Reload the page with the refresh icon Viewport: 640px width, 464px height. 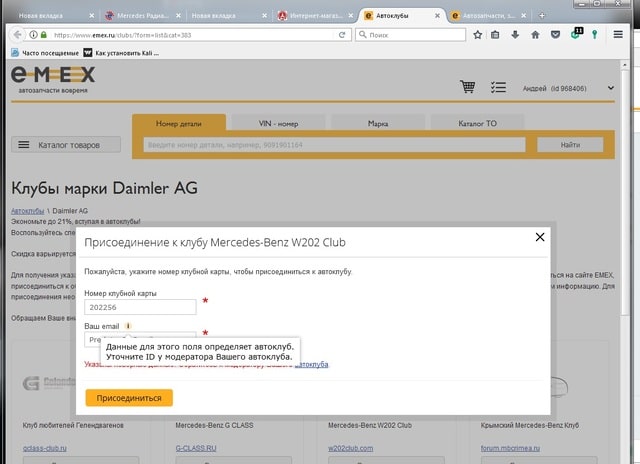342,35
